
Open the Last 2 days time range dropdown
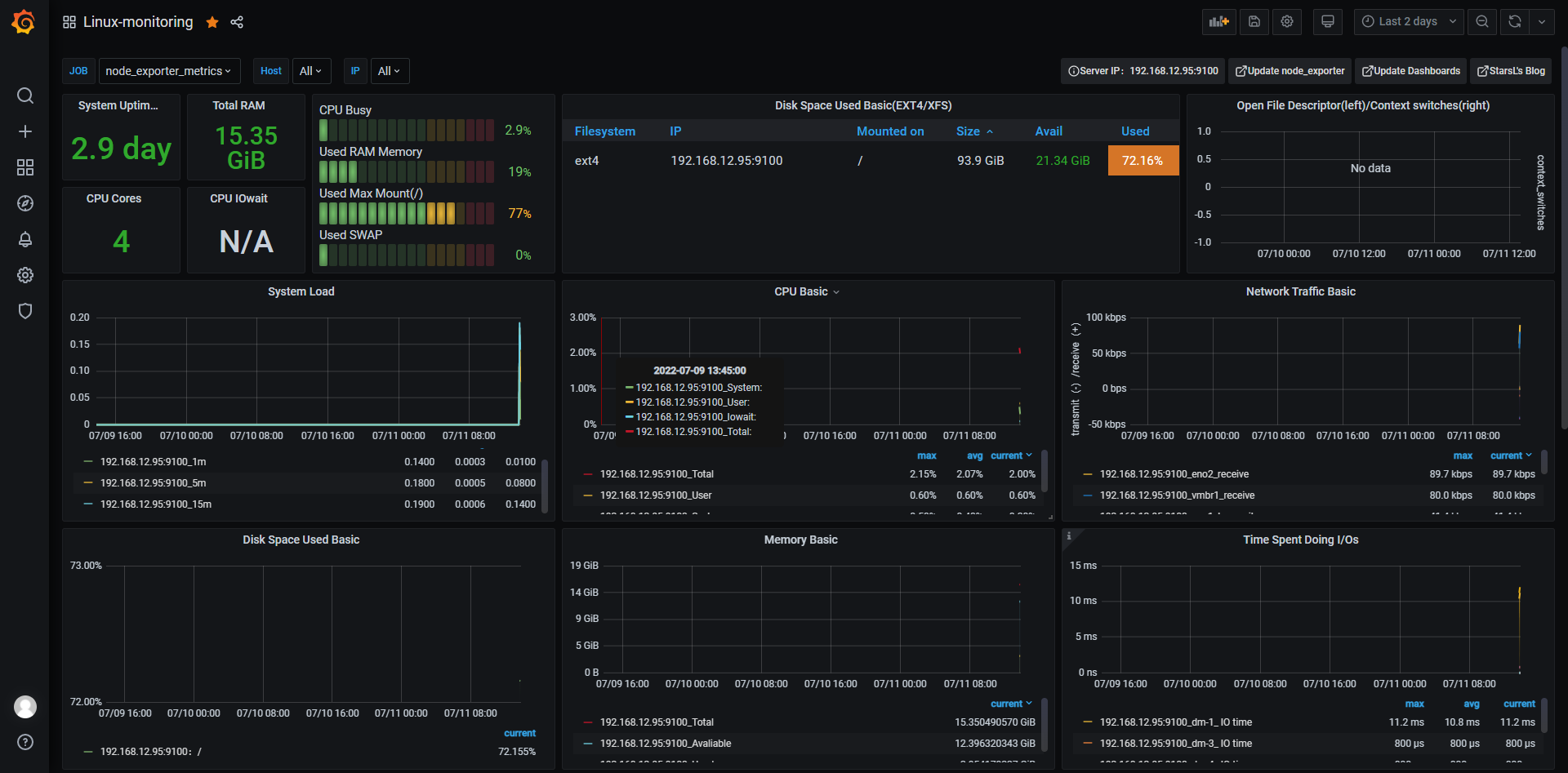tap(1408, 21)
